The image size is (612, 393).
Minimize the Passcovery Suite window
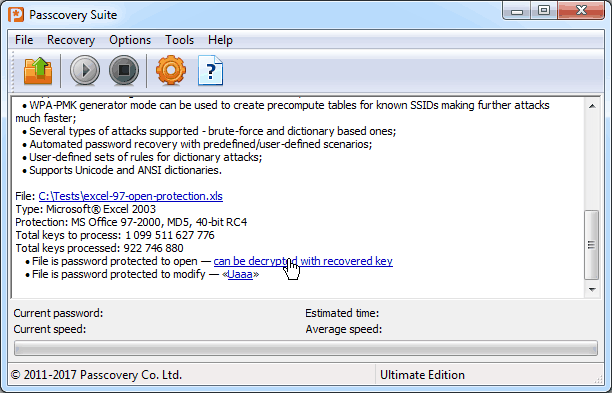[516, 11]
